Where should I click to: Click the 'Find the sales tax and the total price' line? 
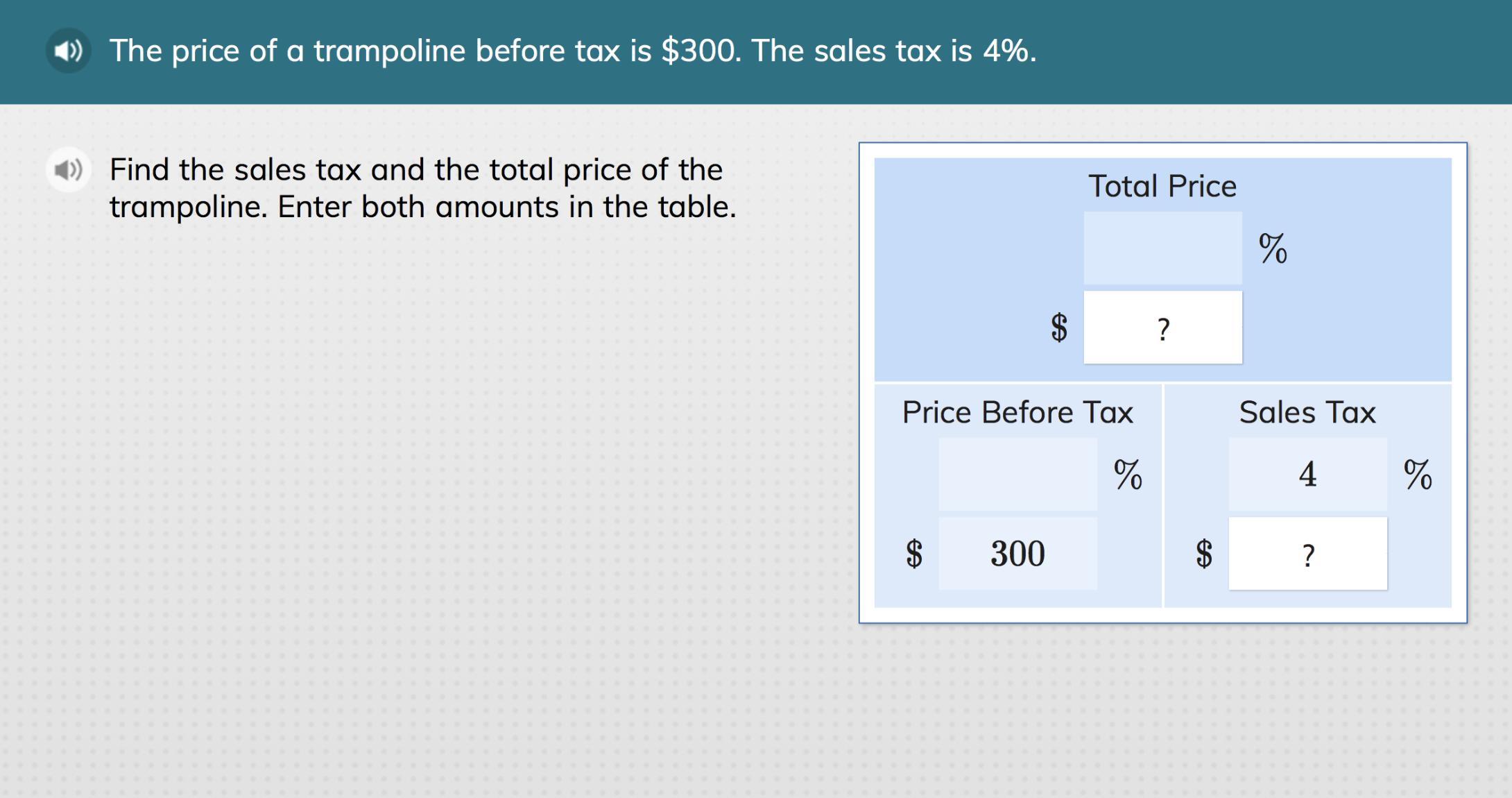click(x=416, y=169)
